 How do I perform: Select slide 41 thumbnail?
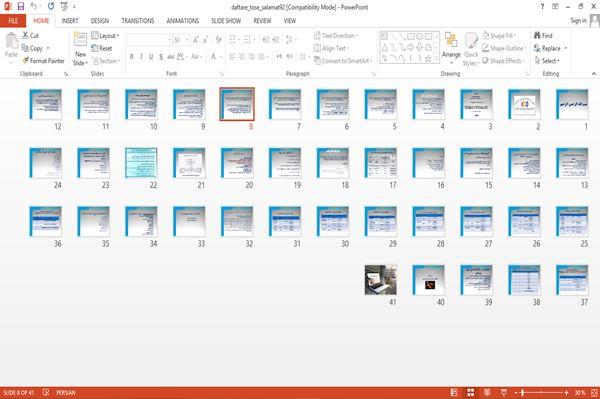click(x=380, y=280)
